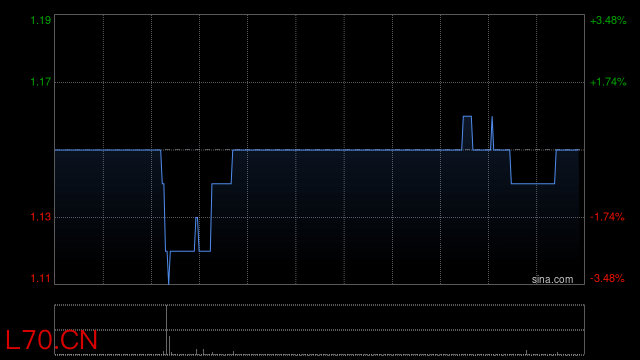Viewport: 640px width, 360px height.
Task: Click the -3.48% percentage label
Action: (x=607, y=278)
